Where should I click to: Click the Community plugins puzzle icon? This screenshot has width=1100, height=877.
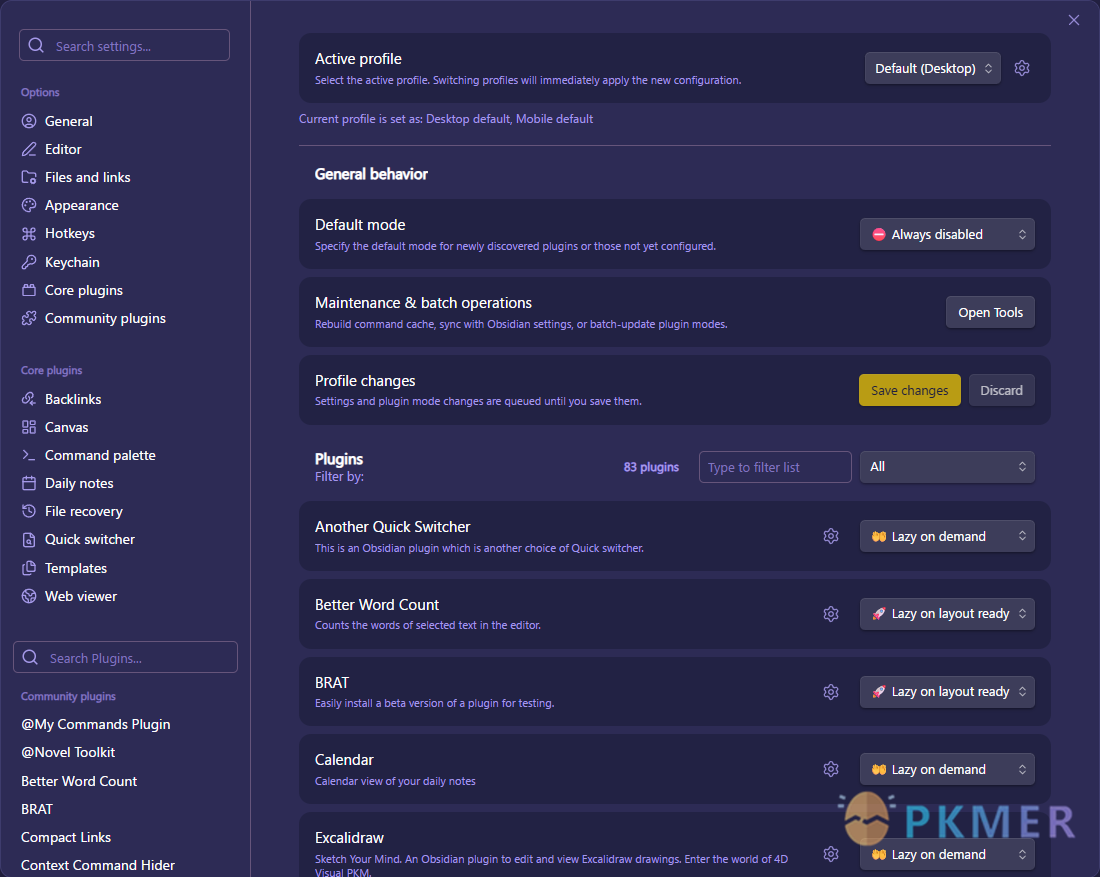click(x=29, y=319)
